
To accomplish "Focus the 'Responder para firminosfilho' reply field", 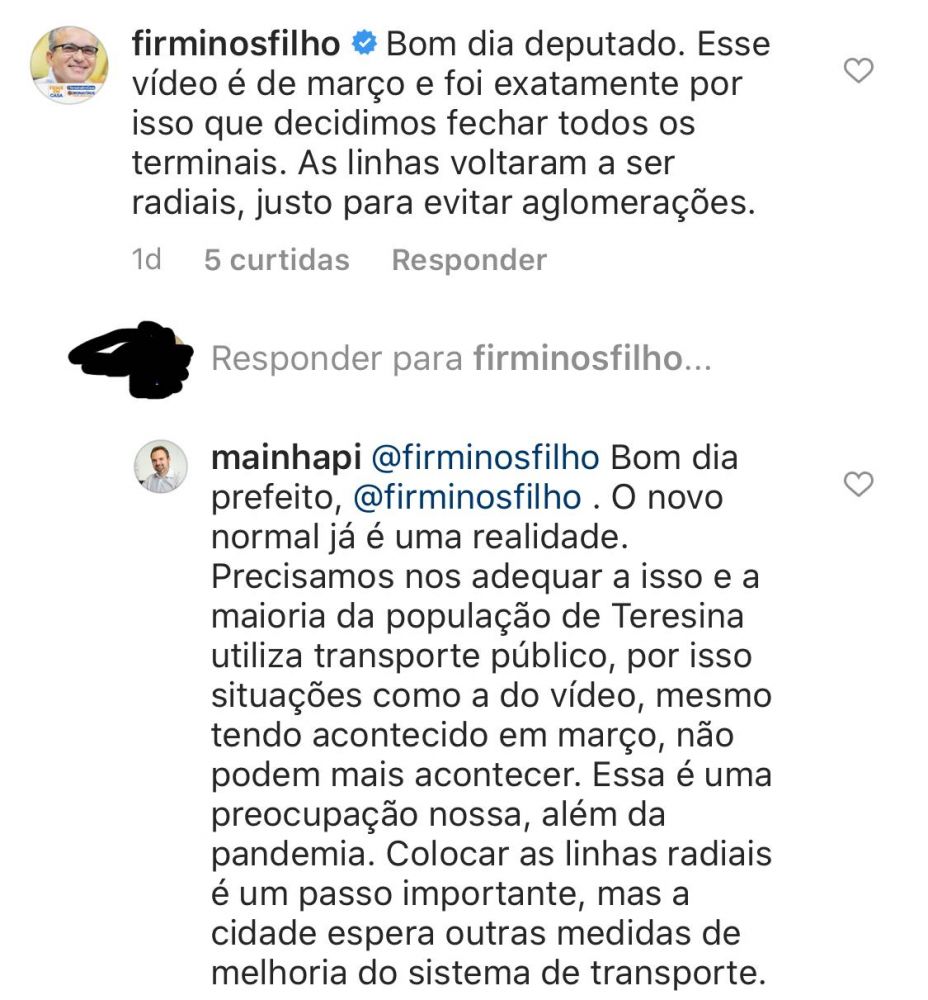I will [461, 358].
